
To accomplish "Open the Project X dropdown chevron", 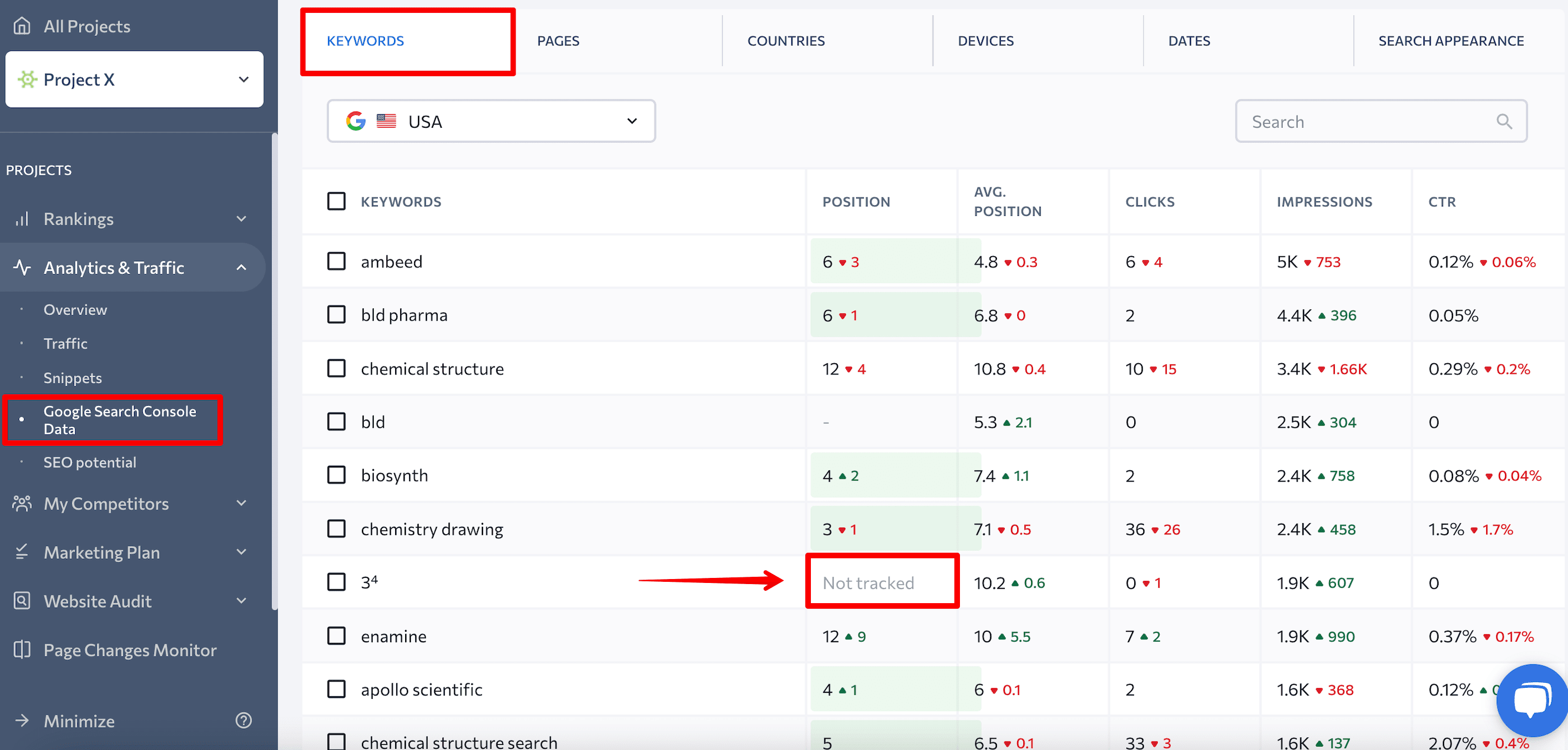I will coord(243,79).
